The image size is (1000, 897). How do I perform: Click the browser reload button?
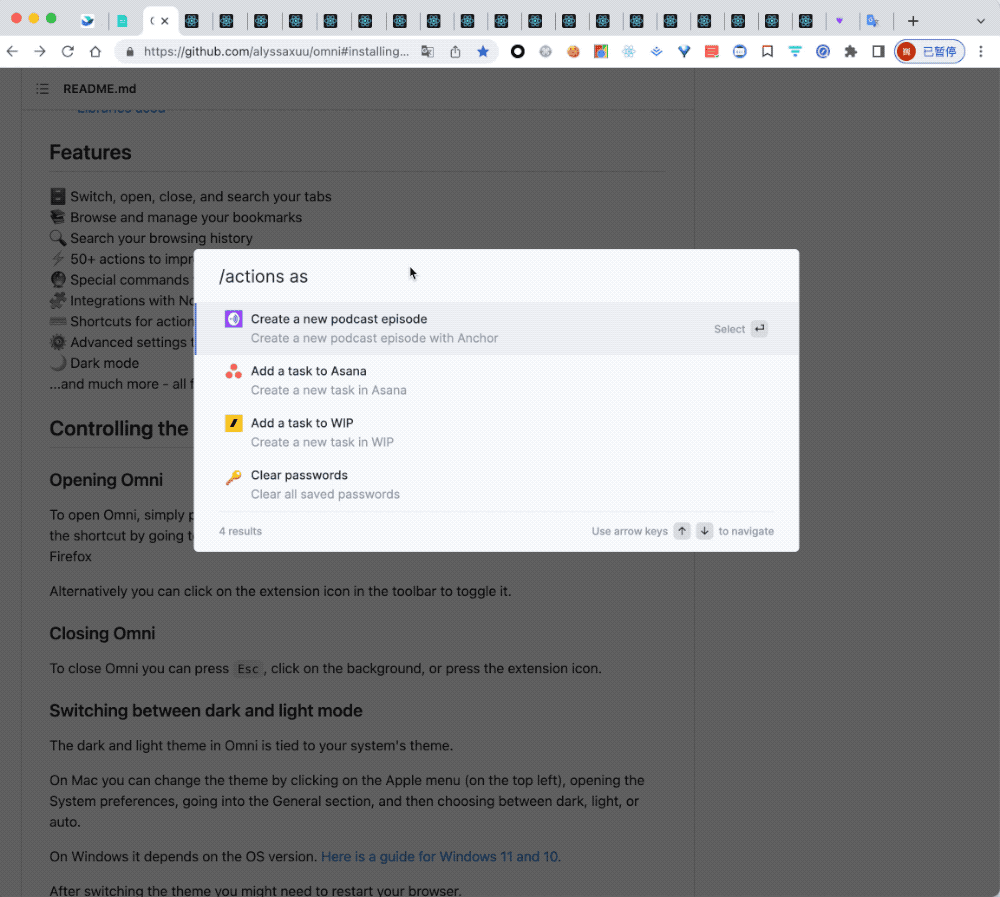67,51
